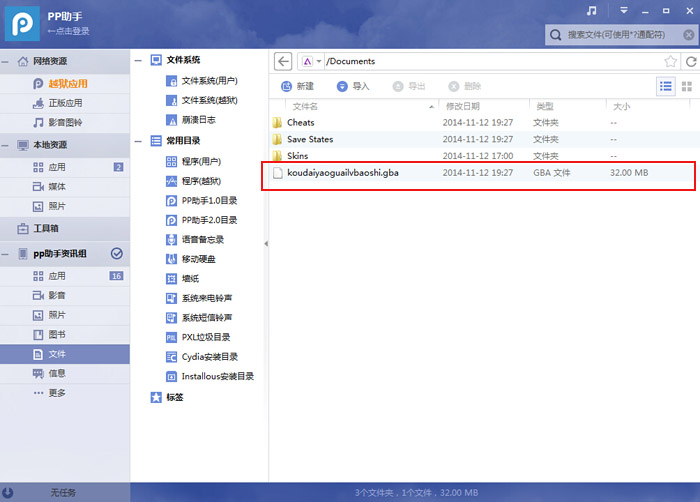Open 越狱应用 in sidebar
This screenshot has width=700, height=502.
[65, 84]
